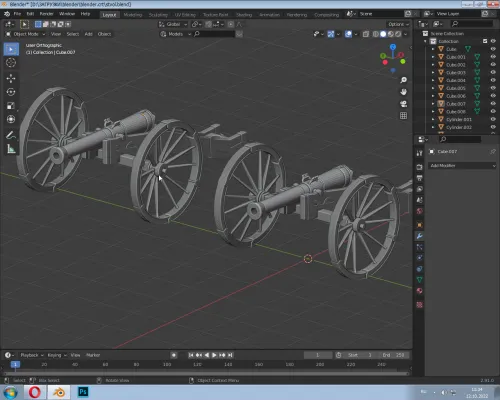Open the shading options dropdown arrow
The height and width of the screenshot is (400, 500).
coord(406,34)
